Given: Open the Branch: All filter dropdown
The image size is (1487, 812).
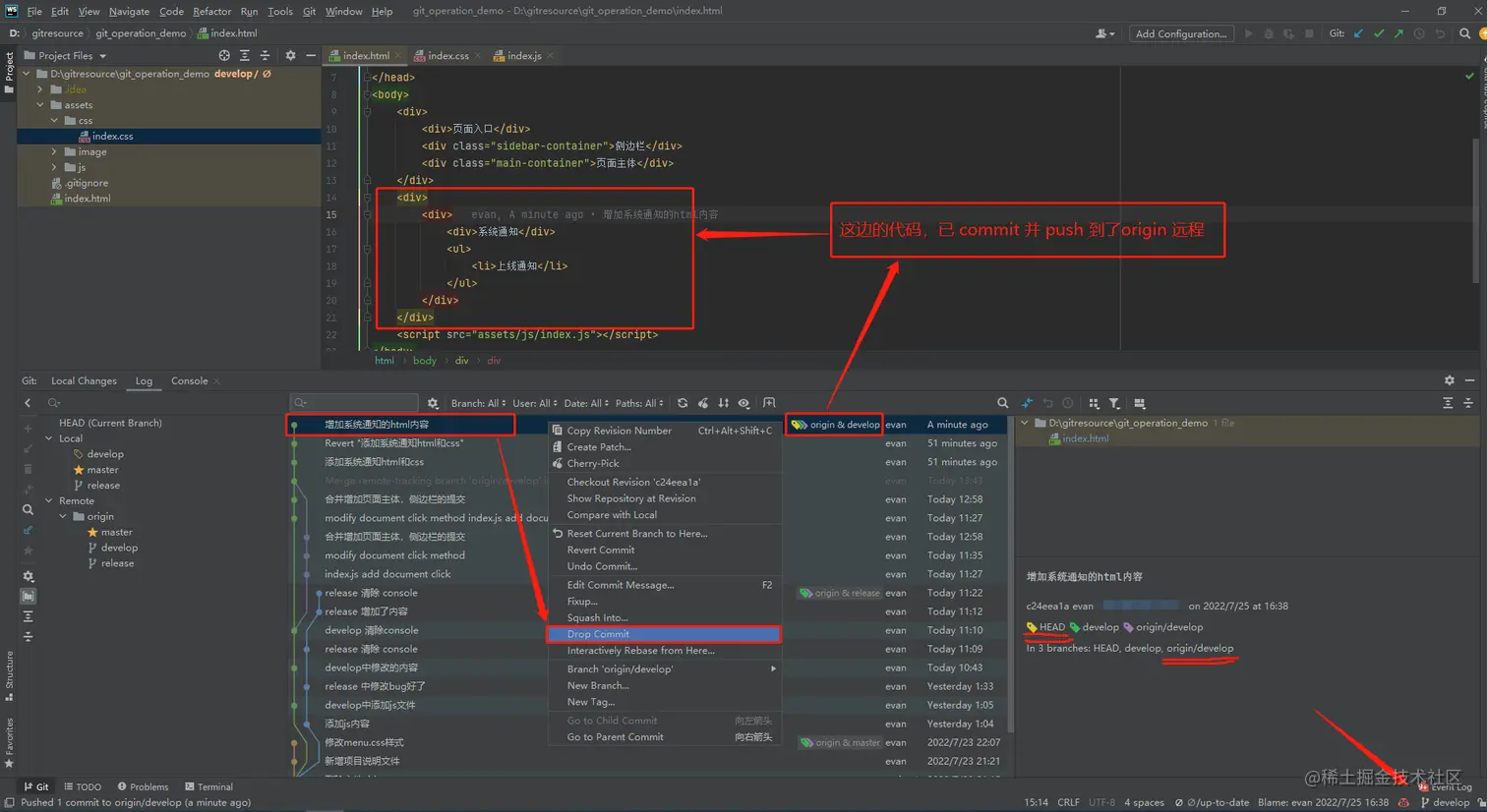Looking at the screenshot, I should pos(478,403).
